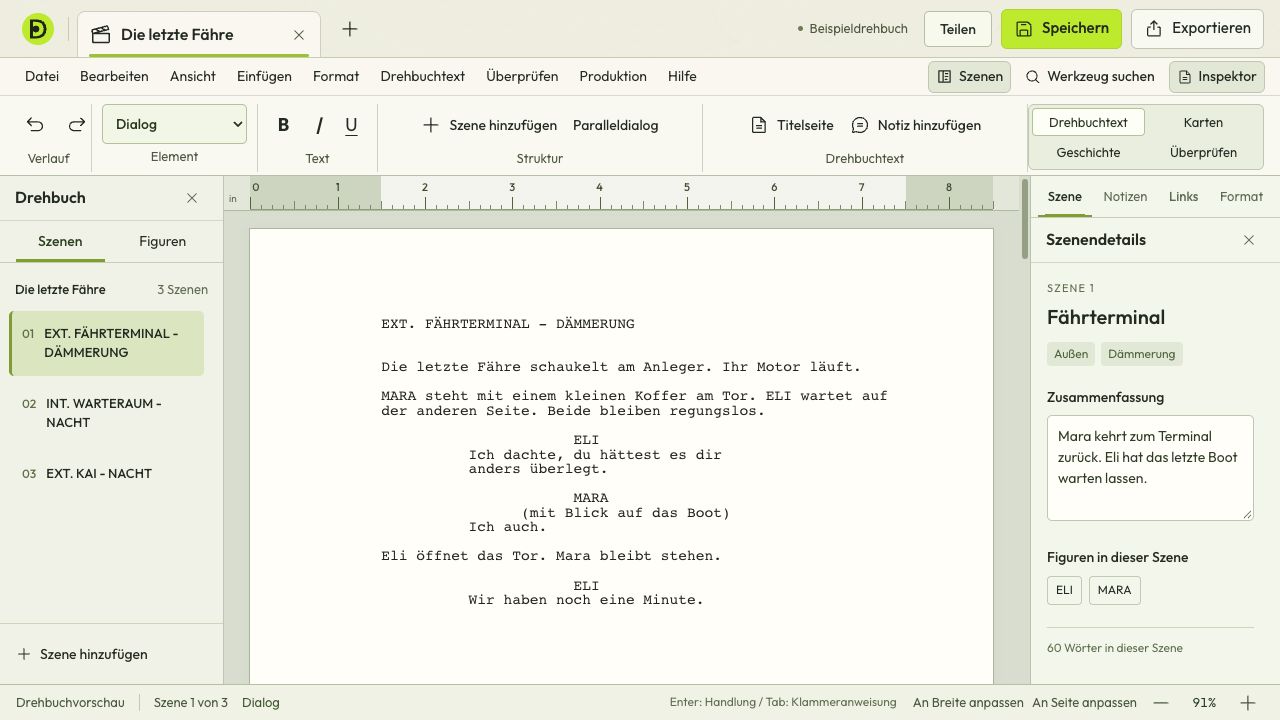Insert a Paralleldialog

point(615,125)
